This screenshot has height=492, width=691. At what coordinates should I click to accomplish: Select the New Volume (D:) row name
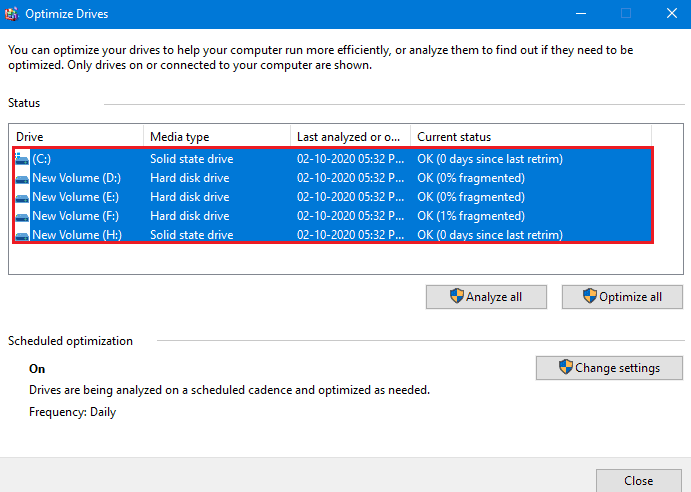[76, 178]
